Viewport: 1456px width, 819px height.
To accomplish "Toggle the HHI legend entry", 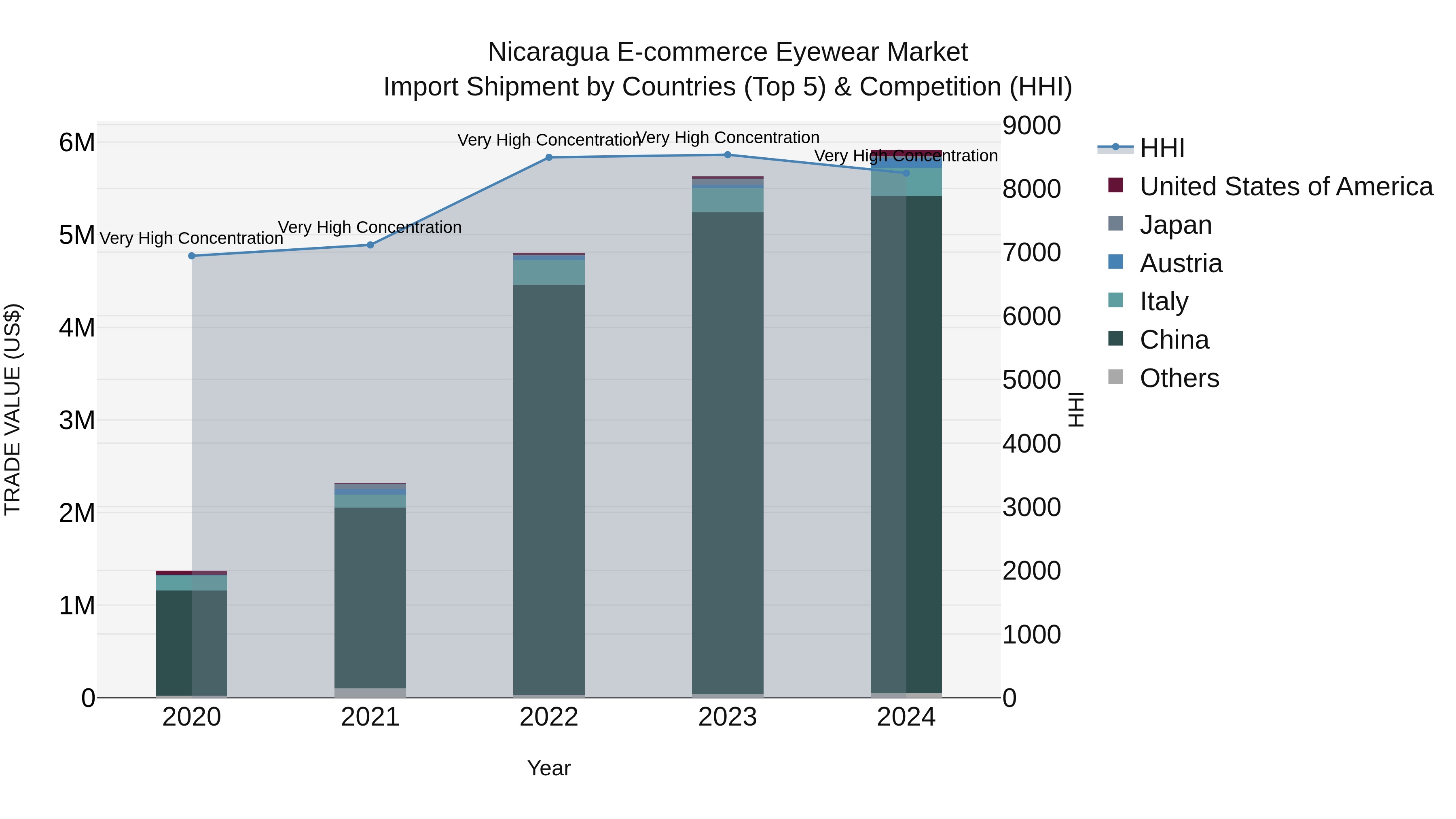I will [1141, 148].
